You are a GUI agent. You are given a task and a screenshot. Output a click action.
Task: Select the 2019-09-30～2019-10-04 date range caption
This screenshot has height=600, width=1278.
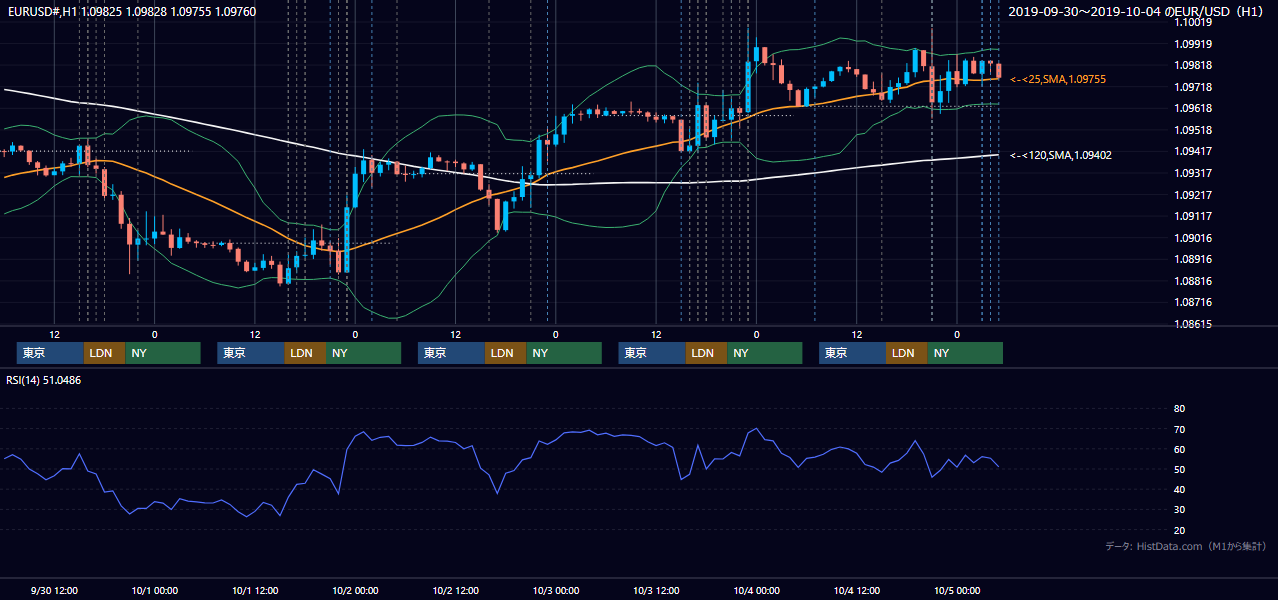click(1138, 11)
